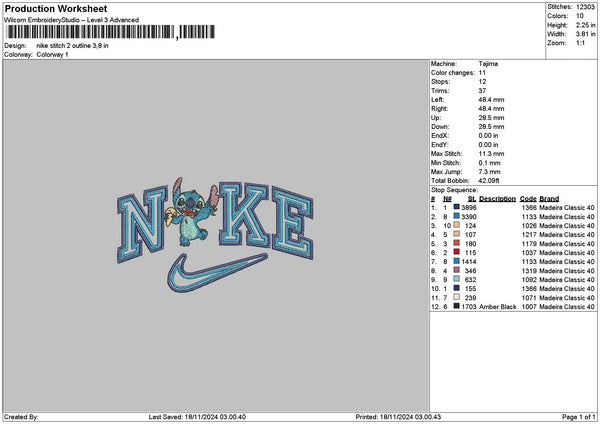This screenshot has height=424, width=600.
Task: Click the 'Colorway 1' value
Action: tap(52, 55)
